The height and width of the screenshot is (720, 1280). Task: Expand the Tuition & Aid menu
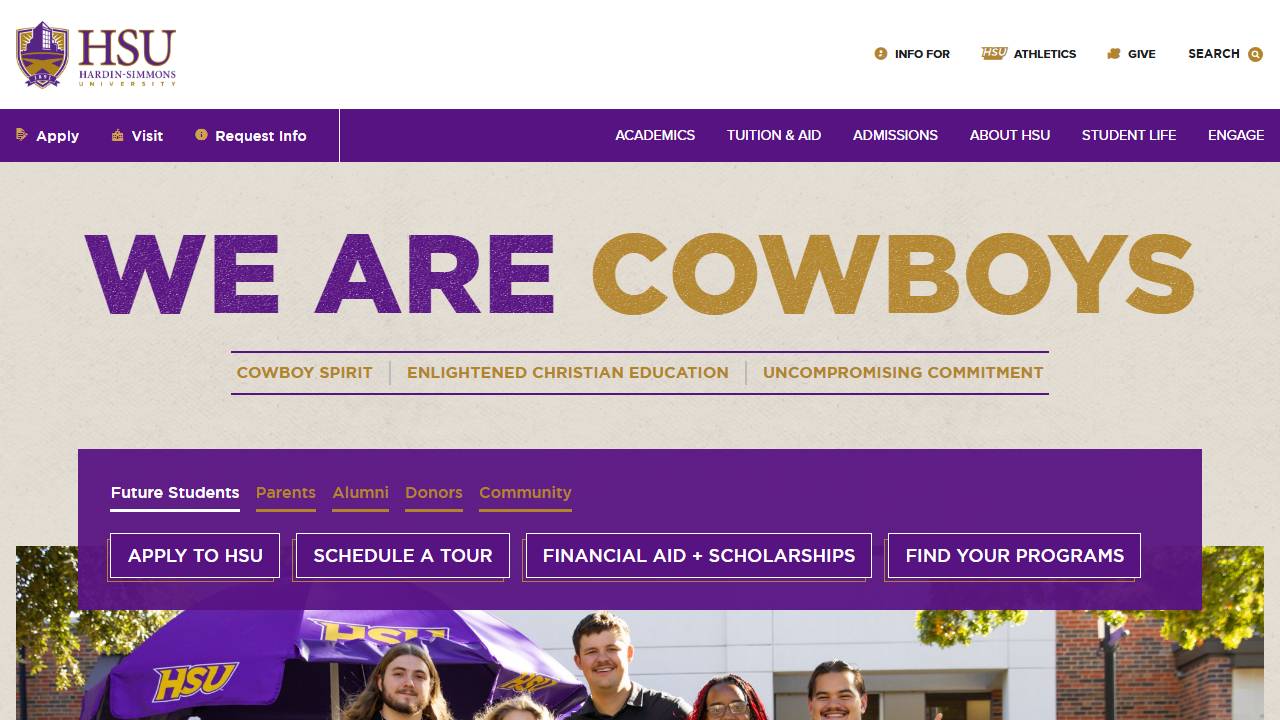pyautogui.click(x=774, y=135)
